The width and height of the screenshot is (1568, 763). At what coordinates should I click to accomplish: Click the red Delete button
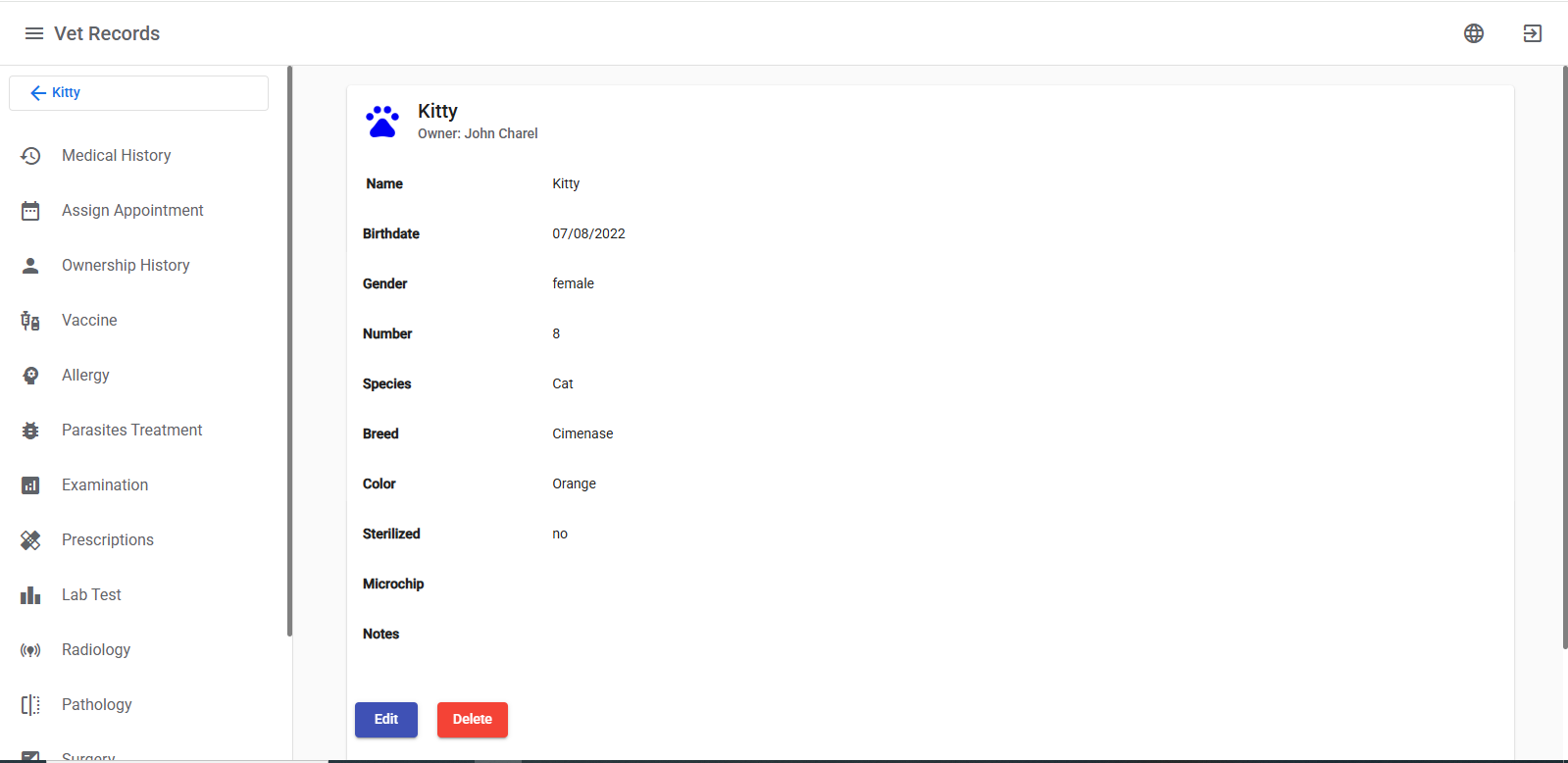pyautogui.click(x=473, y=720)
